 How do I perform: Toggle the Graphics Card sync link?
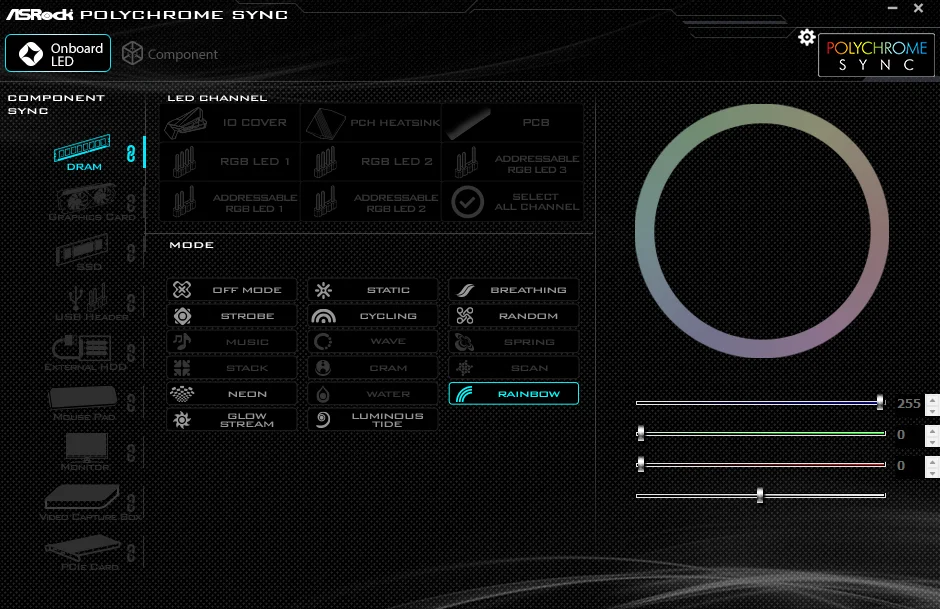click(131, 203)
